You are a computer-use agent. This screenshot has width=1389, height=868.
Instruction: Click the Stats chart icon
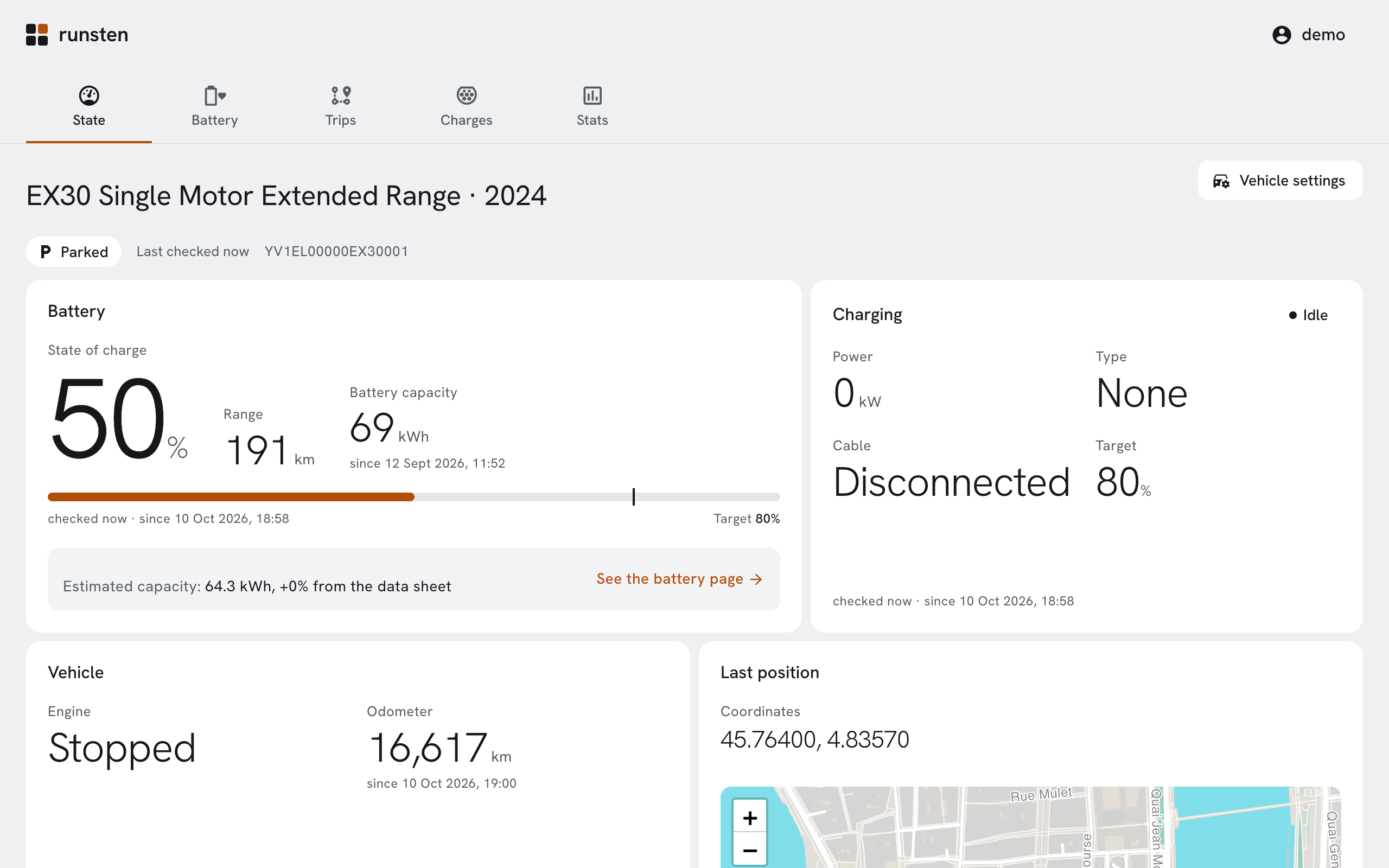(x=592, y=95)
